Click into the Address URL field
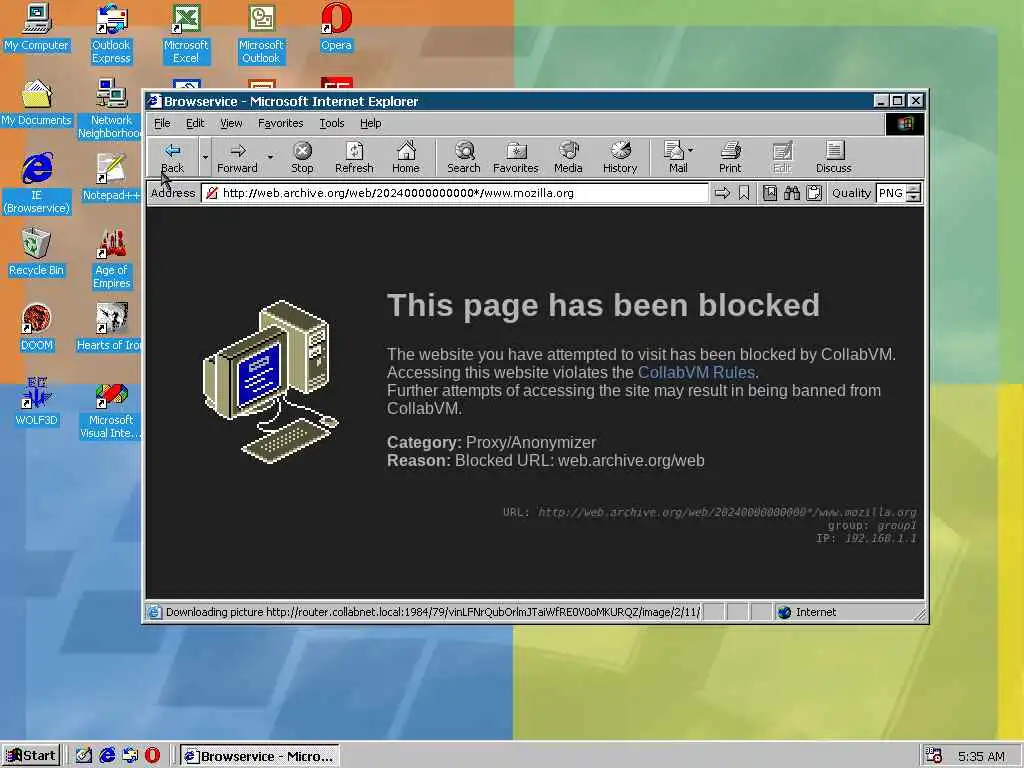The image size is (1024, 768). 455,193
